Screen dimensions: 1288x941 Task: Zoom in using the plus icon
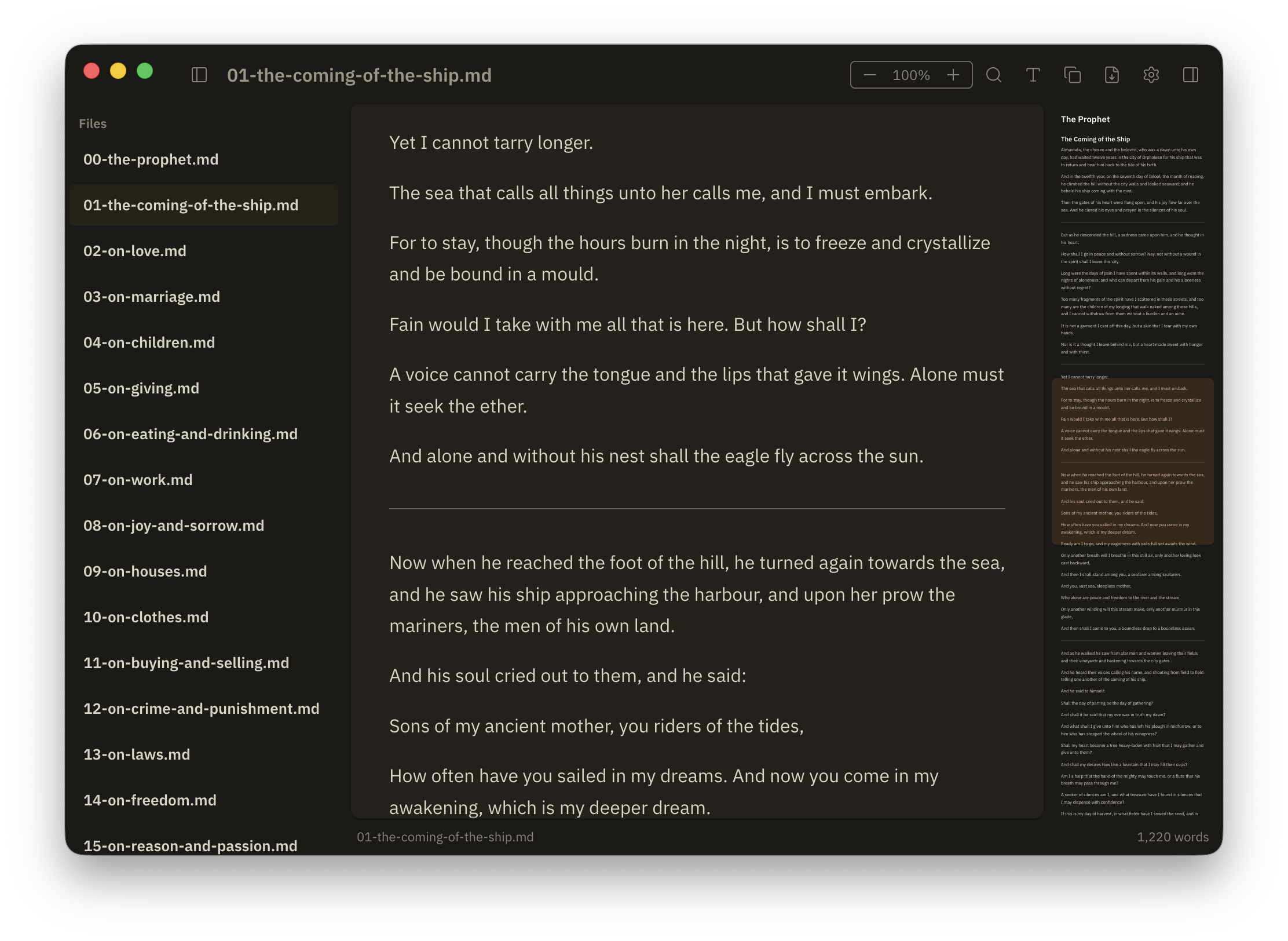[953, 75]
